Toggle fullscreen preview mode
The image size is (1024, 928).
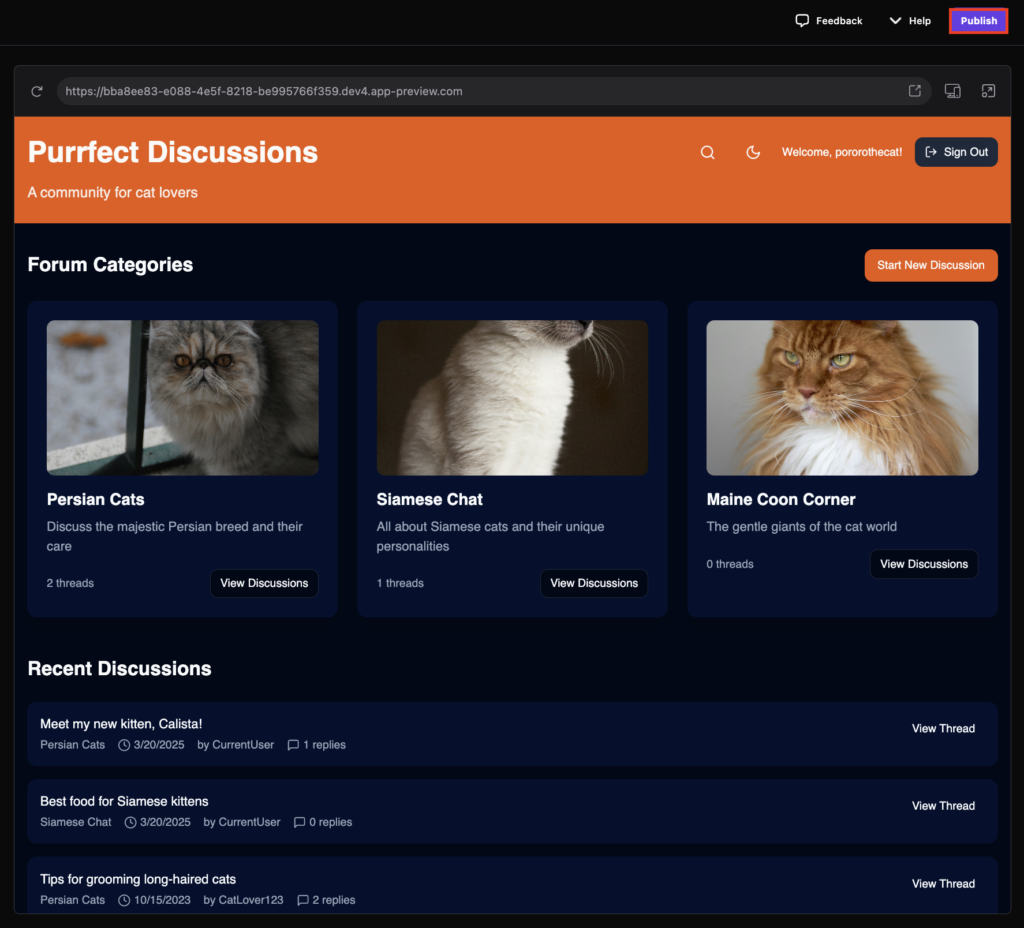[988, 90]
